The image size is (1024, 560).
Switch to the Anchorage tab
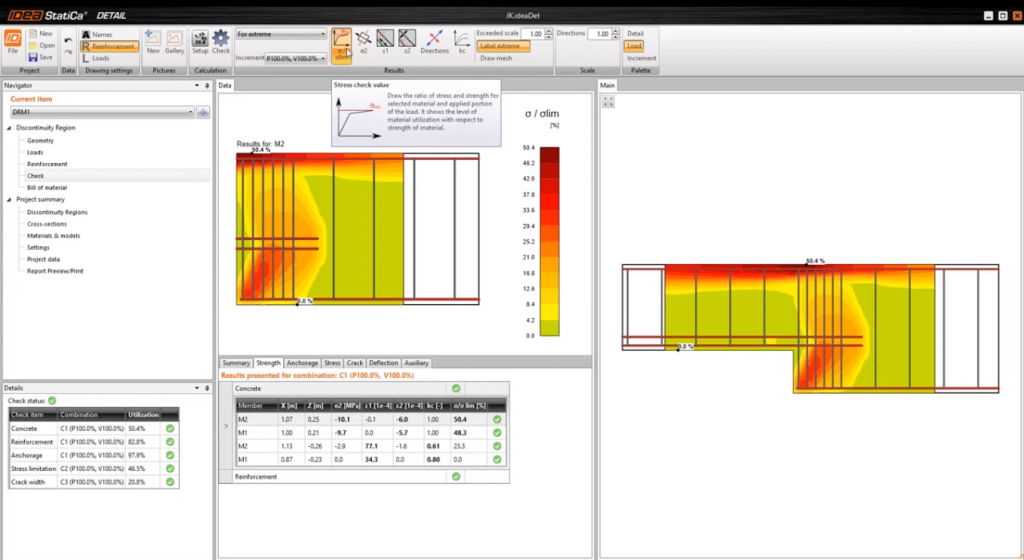302,363
